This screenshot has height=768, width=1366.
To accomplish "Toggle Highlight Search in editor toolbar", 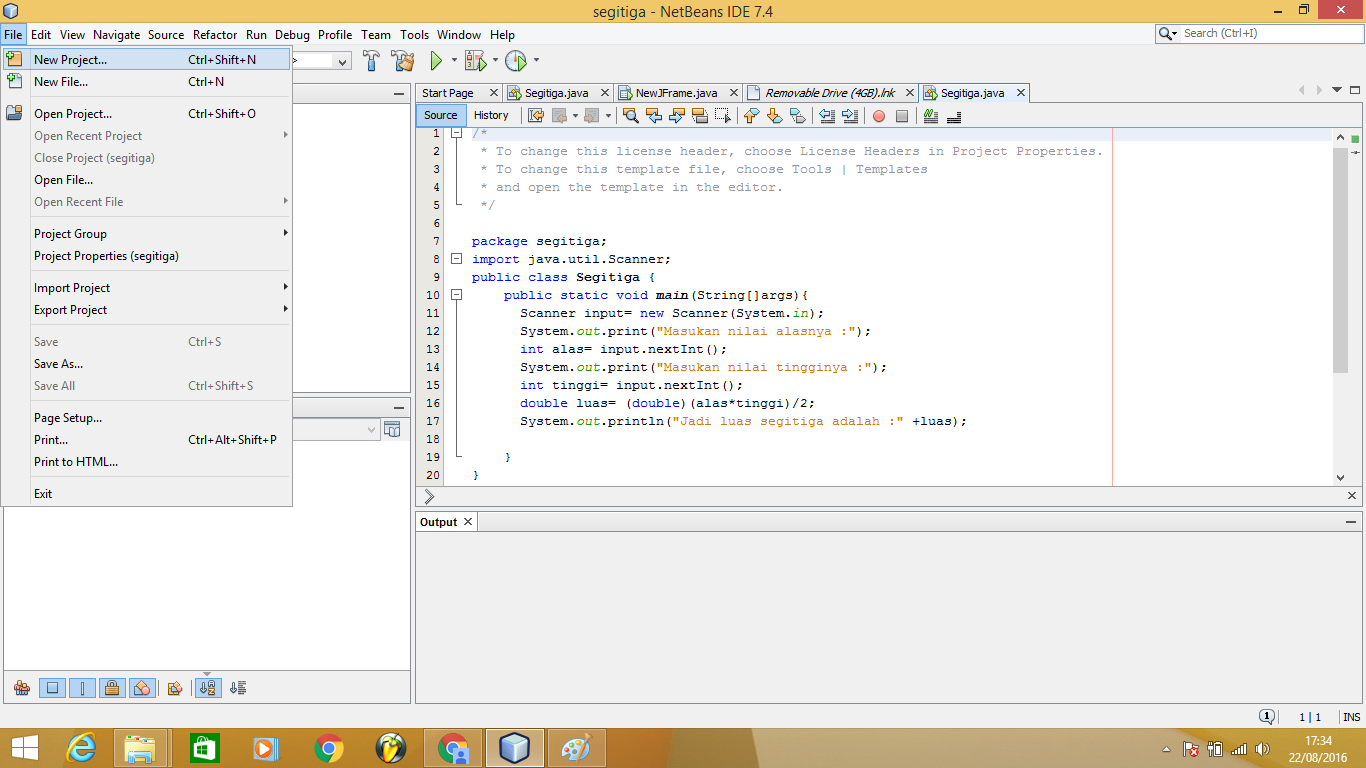I will (x=700, y=116).
